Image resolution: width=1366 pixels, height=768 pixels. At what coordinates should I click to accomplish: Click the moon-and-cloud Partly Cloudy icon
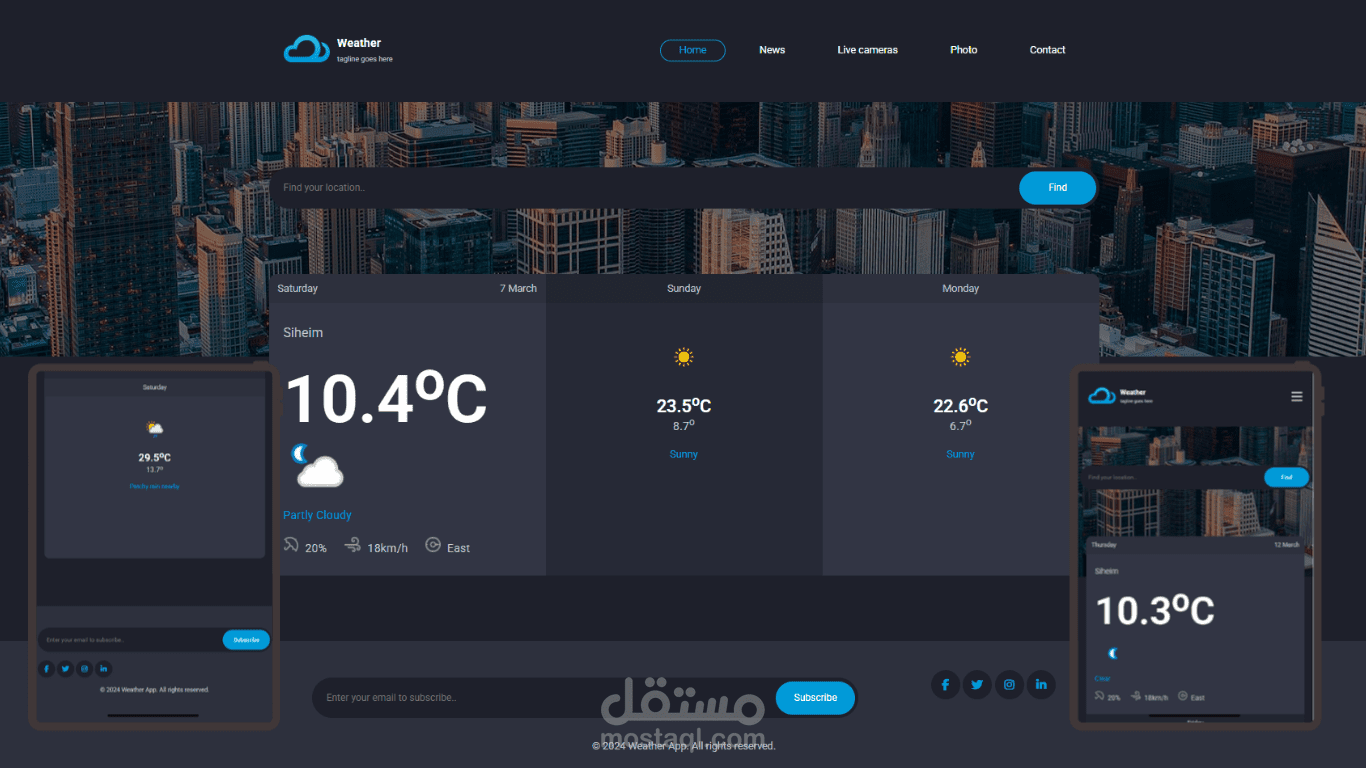point(316,466)
